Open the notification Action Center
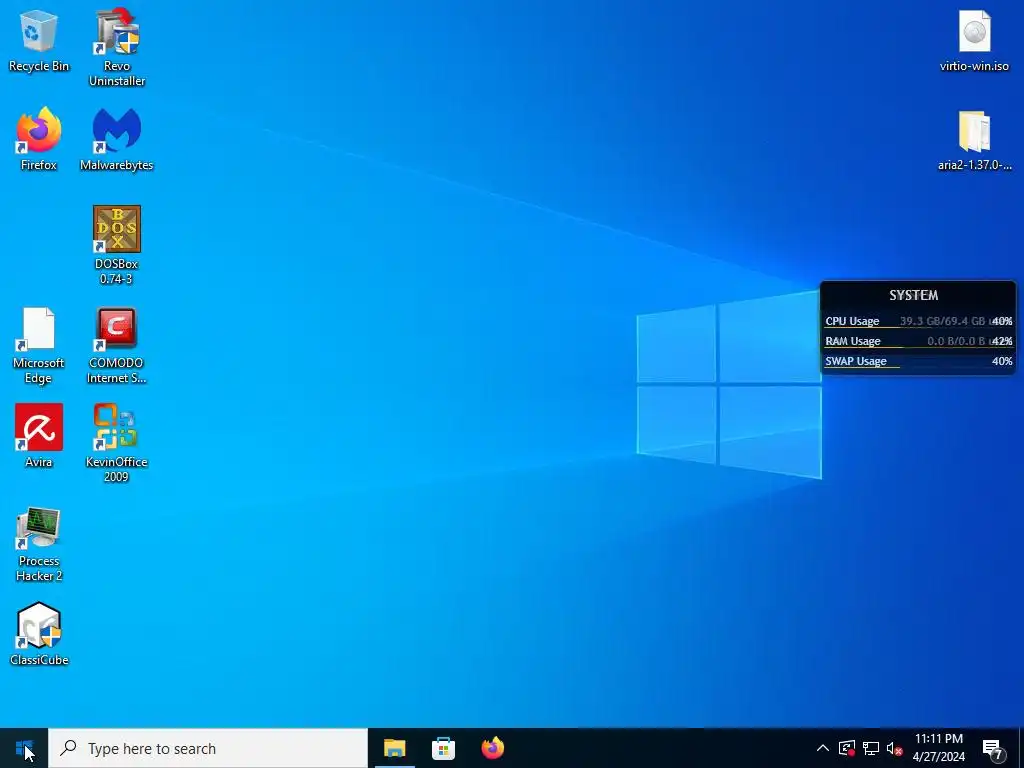Image resolution: width=1024 pixels, height=768 pixels. (x=993, y=748)
